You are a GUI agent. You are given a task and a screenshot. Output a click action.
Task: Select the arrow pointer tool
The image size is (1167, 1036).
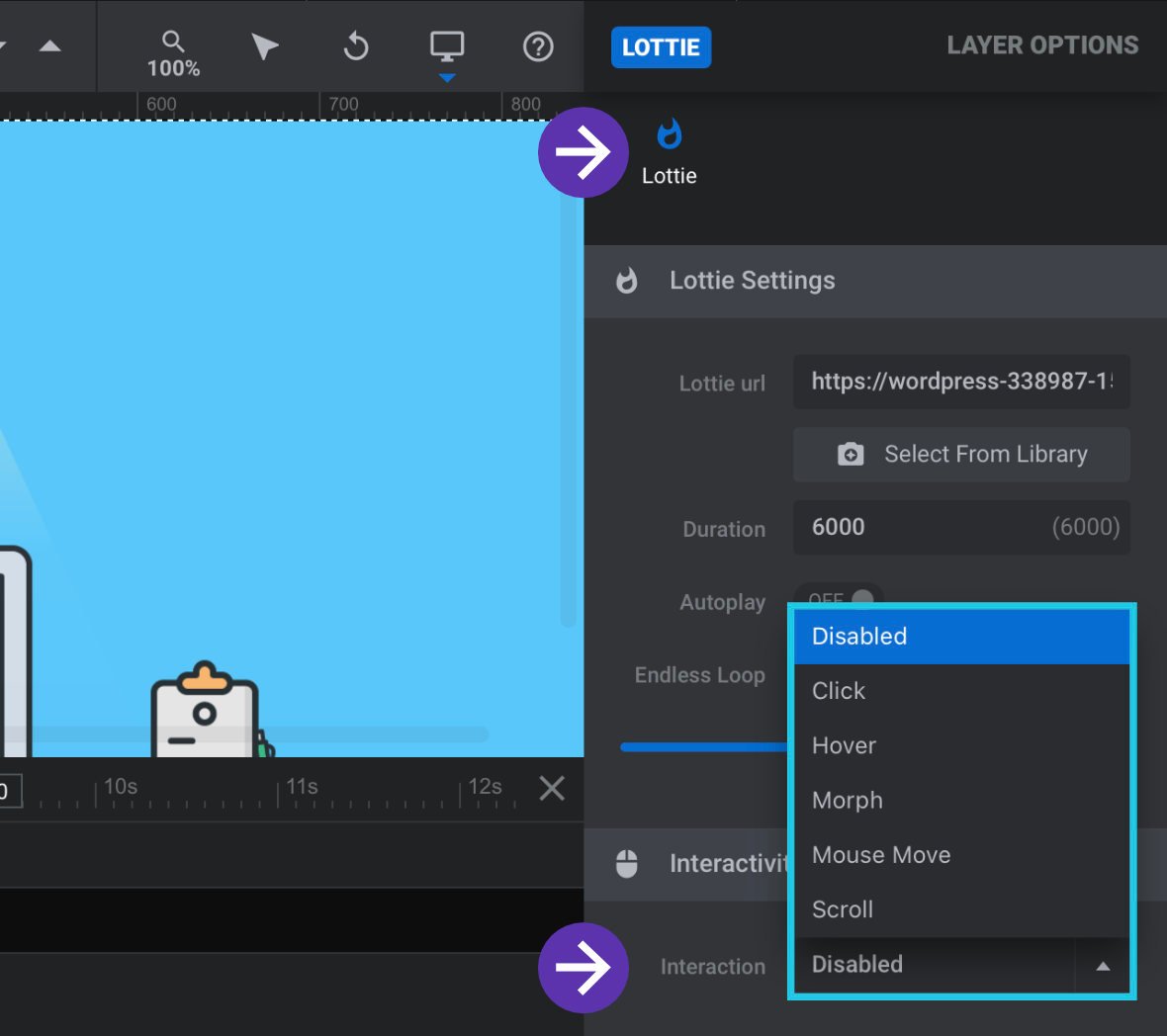click(x=264, y=46)
